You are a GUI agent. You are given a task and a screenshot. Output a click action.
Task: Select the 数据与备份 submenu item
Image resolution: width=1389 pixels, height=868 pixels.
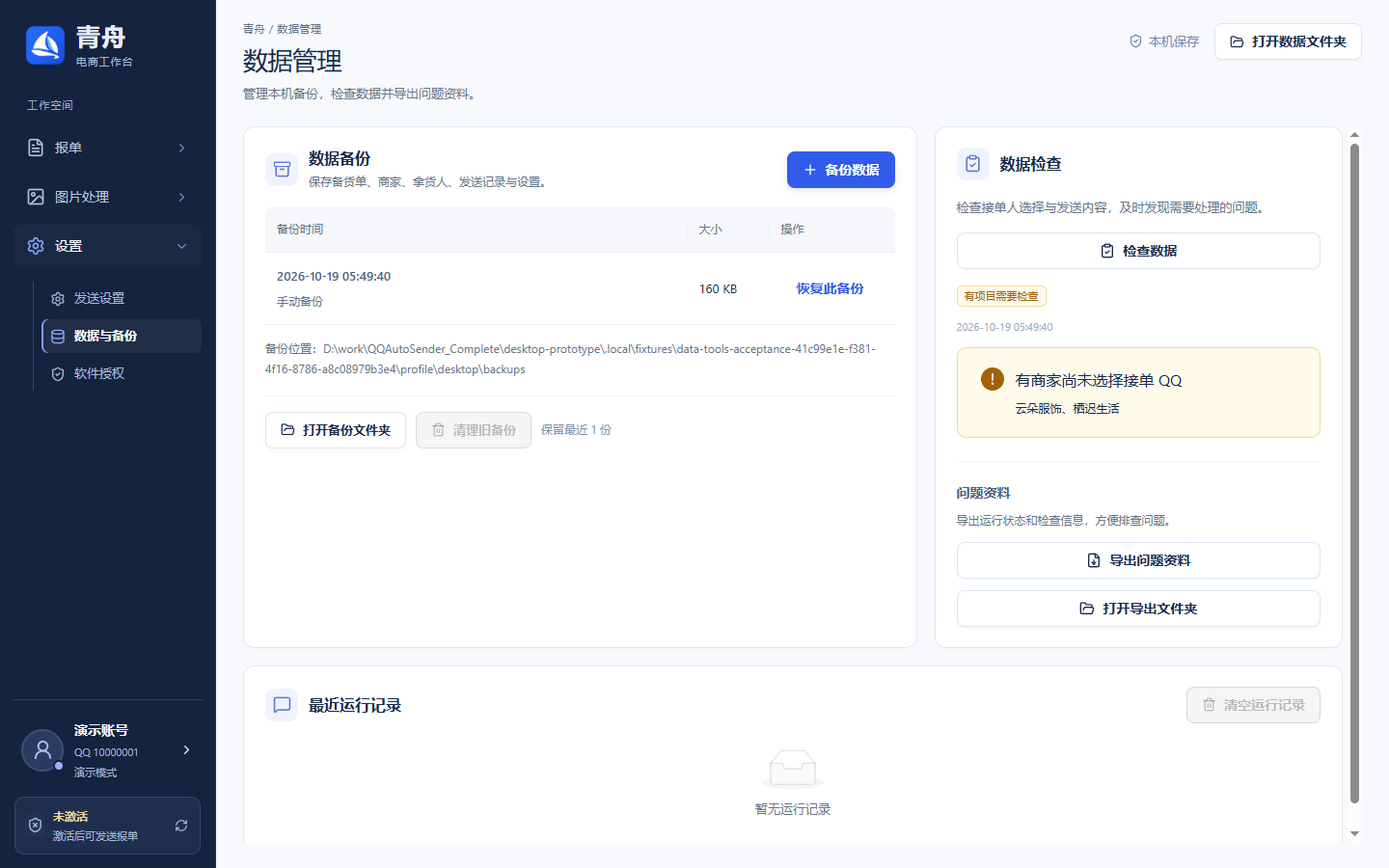pyautogui.click(x=122, y=337)
